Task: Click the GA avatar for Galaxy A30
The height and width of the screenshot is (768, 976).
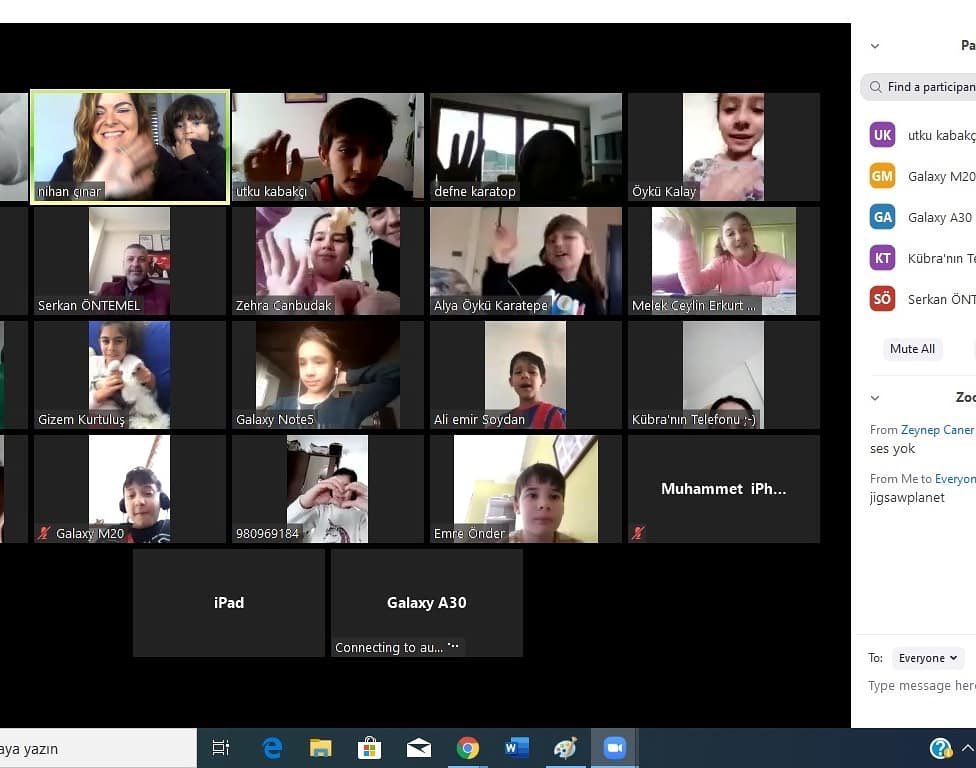Action: pos(882,217)
